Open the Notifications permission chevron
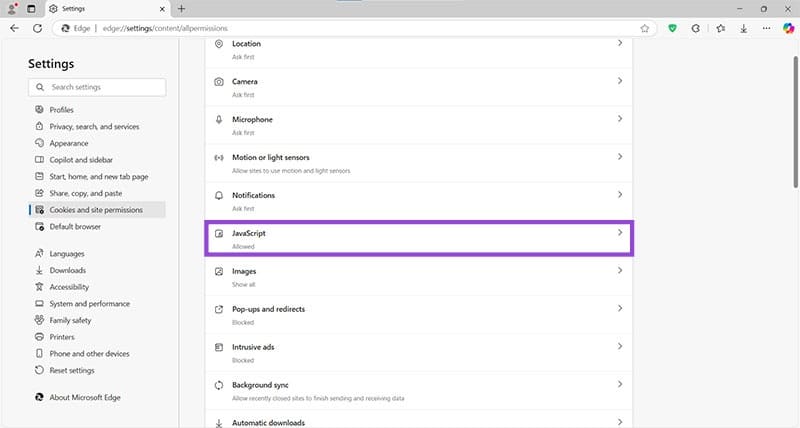 point(620,195)
